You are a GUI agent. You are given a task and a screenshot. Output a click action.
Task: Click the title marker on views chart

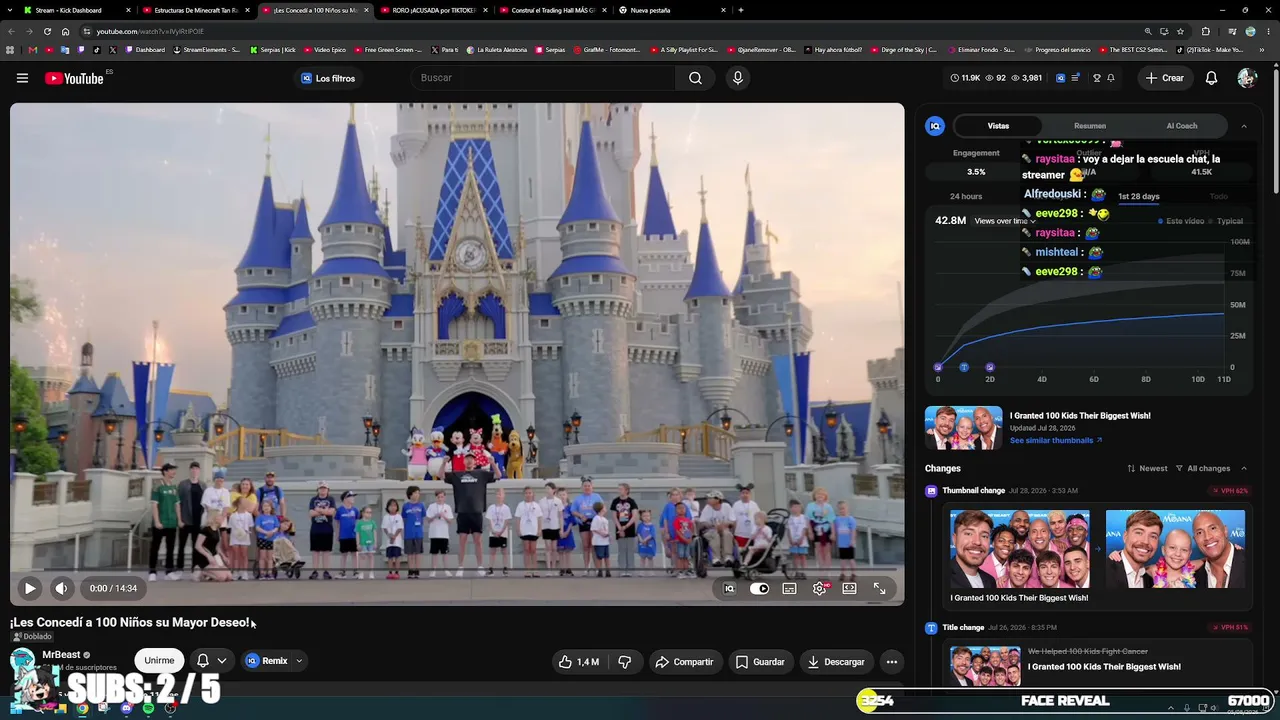click(x=964, y=367)
